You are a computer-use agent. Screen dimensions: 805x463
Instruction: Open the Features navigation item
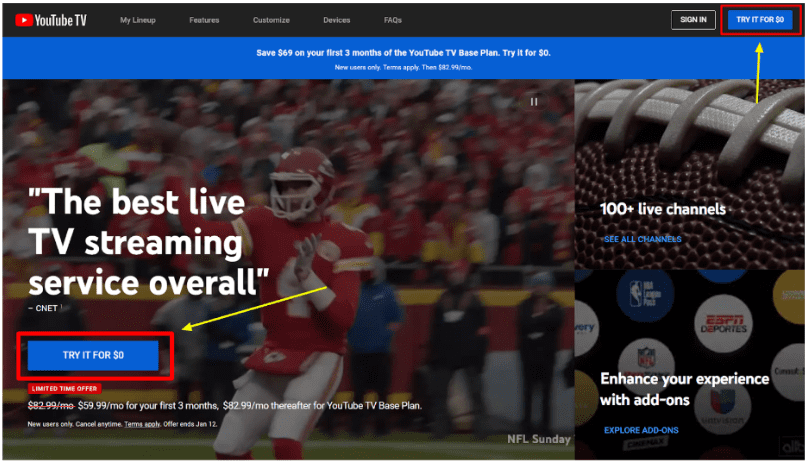204,20
